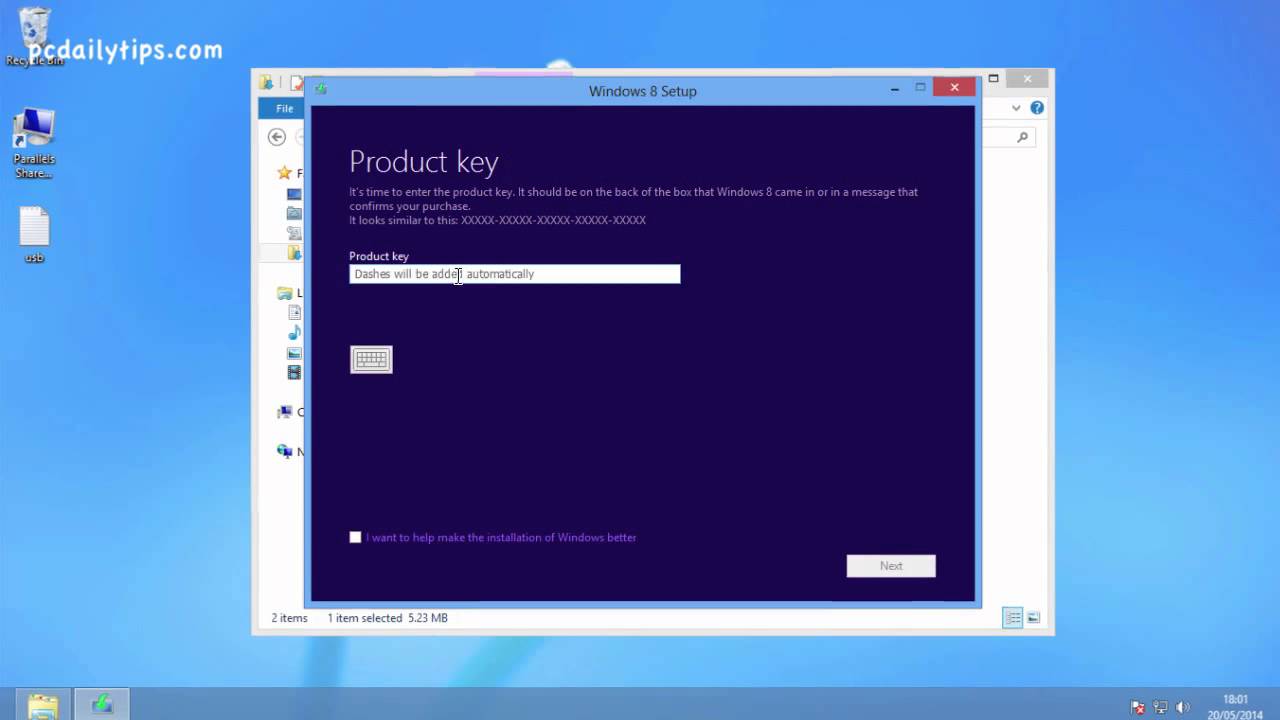1280x720 pixels.
Task: Select the Recycle Bin desktop icon
Action: [34, 37]
